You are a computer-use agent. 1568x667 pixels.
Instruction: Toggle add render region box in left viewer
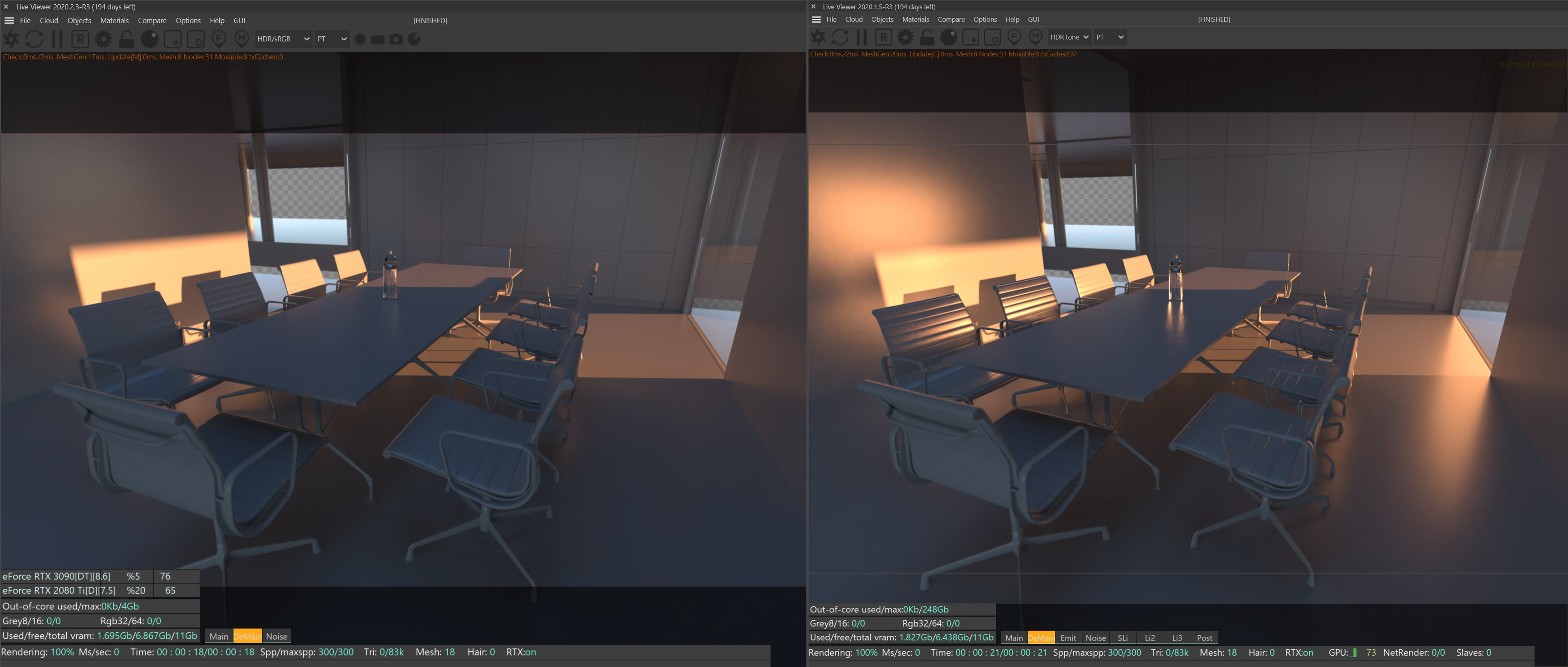173,39
